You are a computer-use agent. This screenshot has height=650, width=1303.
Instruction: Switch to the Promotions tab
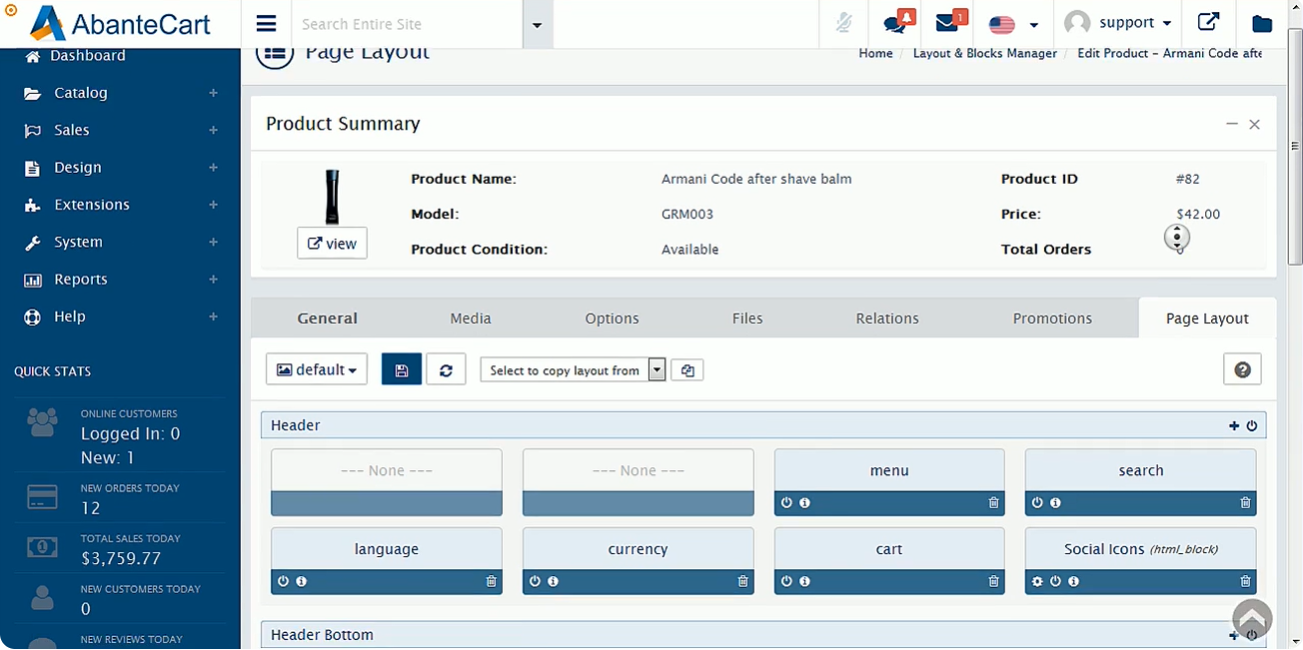coord(1052,318)
